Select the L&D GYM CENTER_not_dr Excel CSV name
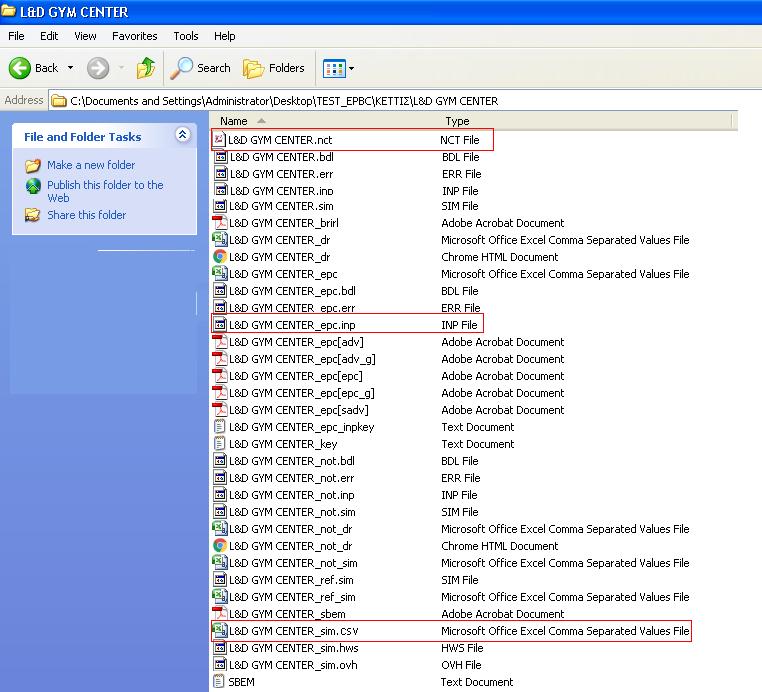 (x=291, y=529)
